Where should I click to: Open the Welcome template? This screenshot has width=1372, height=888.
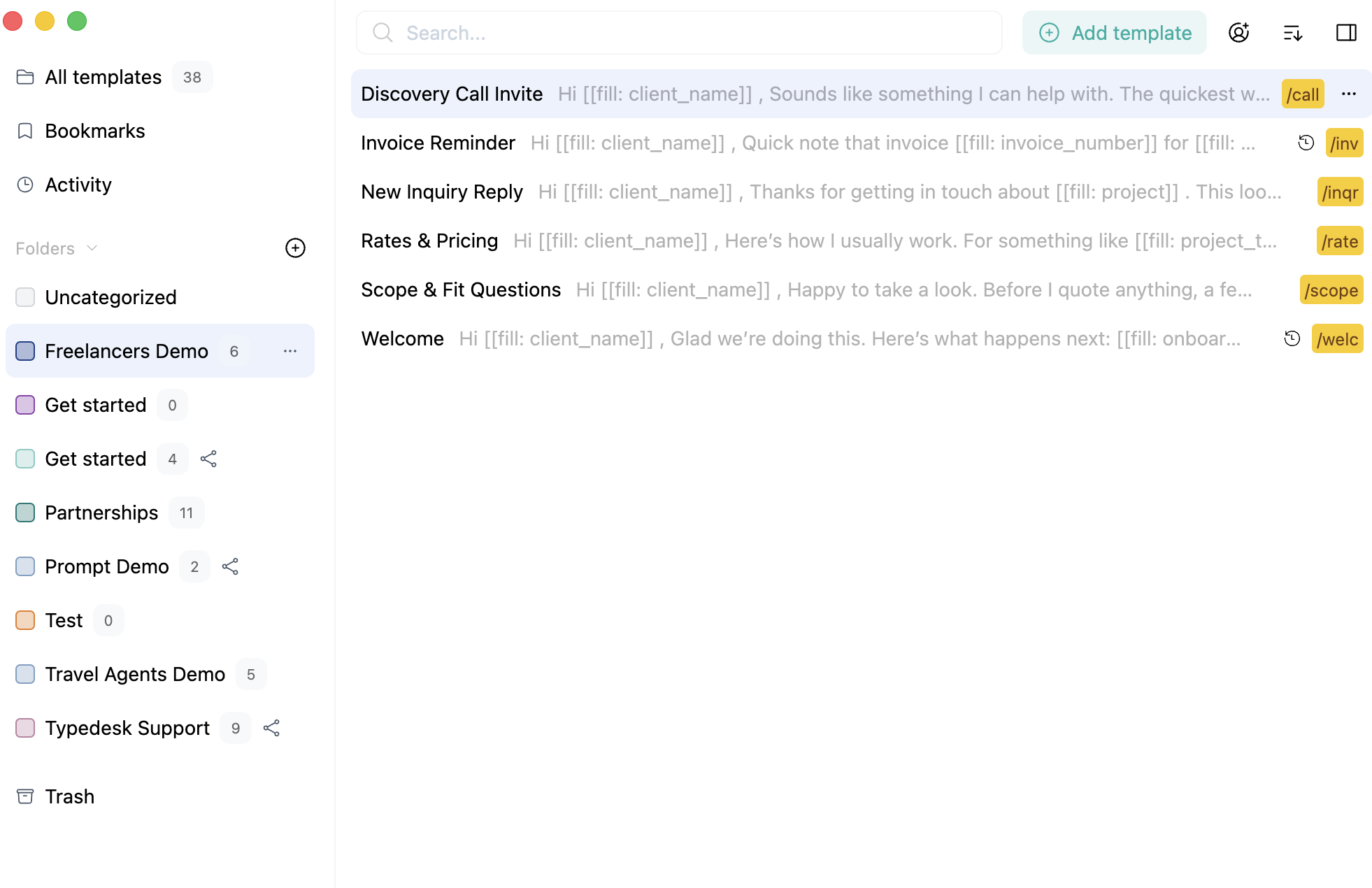coord(861,338)
